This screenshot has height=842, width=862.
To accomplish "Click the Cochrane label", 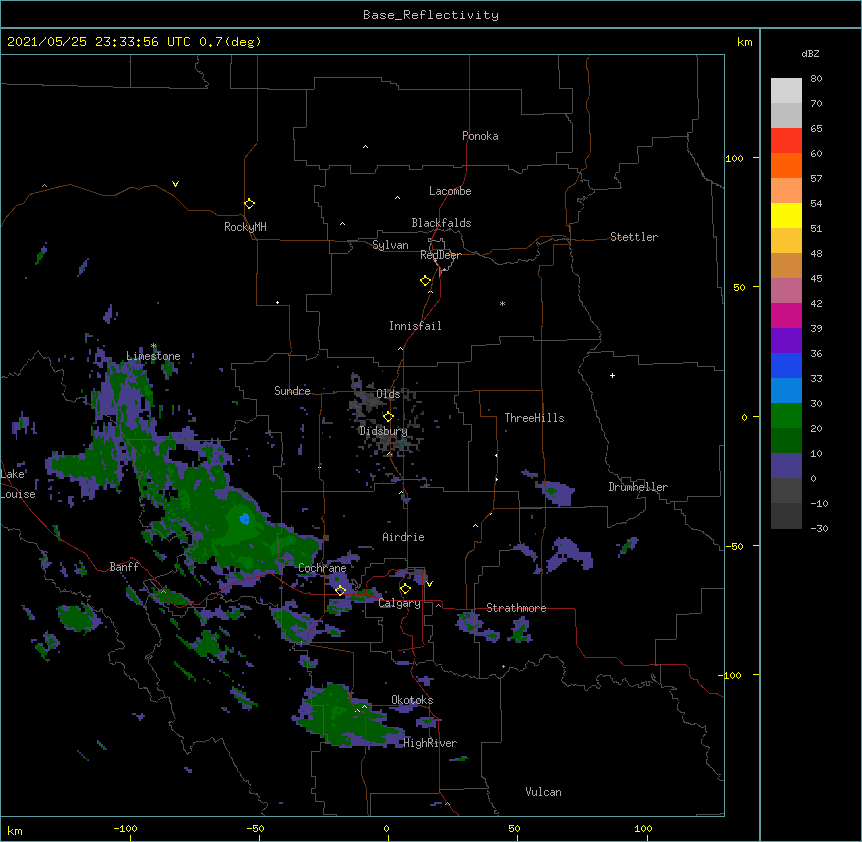I will (x=322, y=568).
